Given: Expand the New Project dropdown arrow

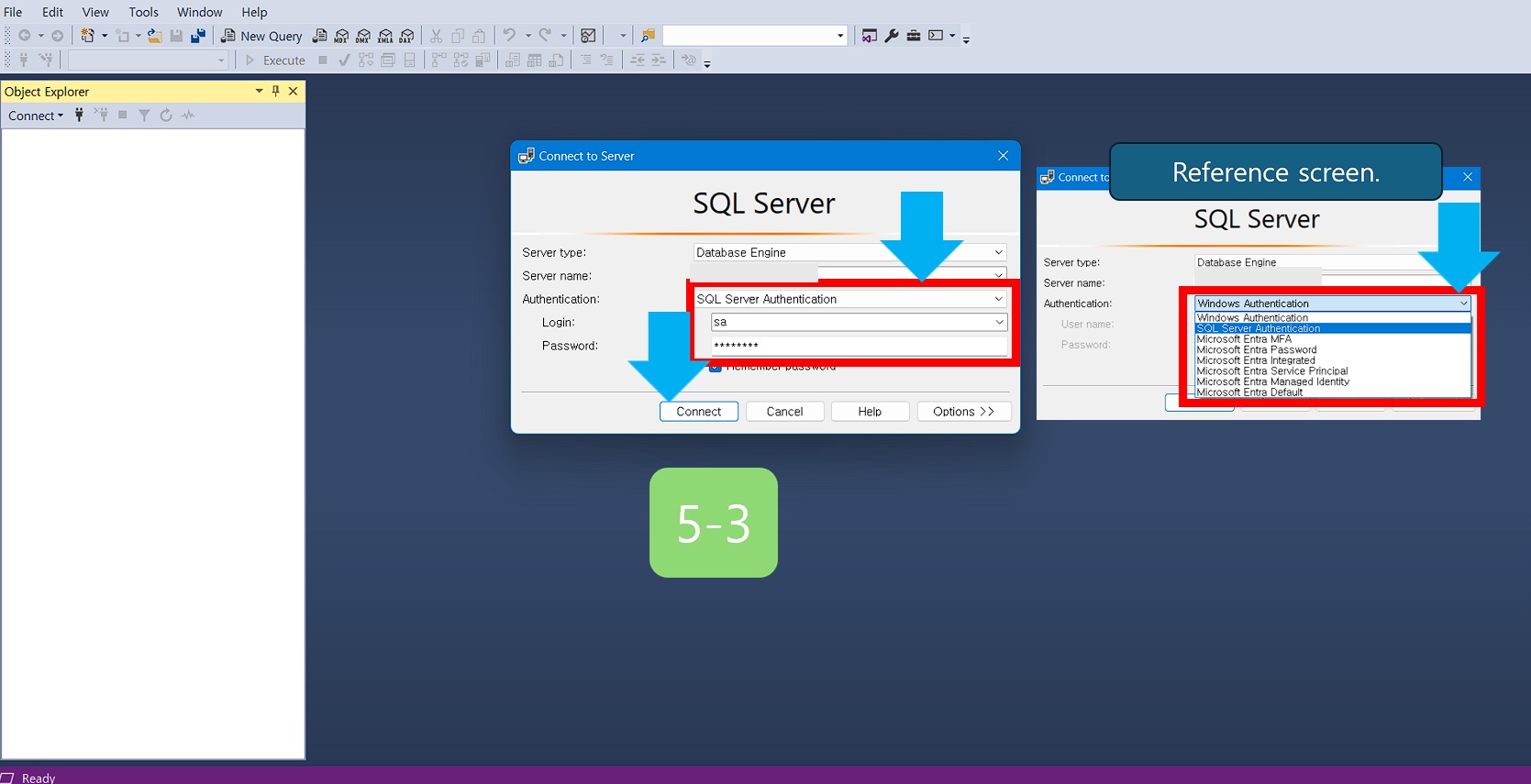Looking at the screenshot, I should pyautogui.click(x=104, y=36).
